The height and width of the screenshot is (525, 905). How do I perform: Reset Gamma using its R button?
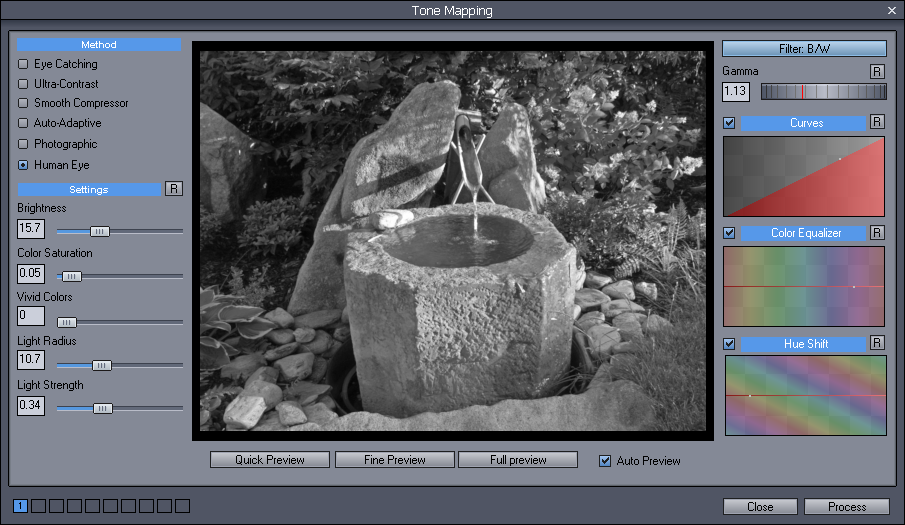click(877, 72)
